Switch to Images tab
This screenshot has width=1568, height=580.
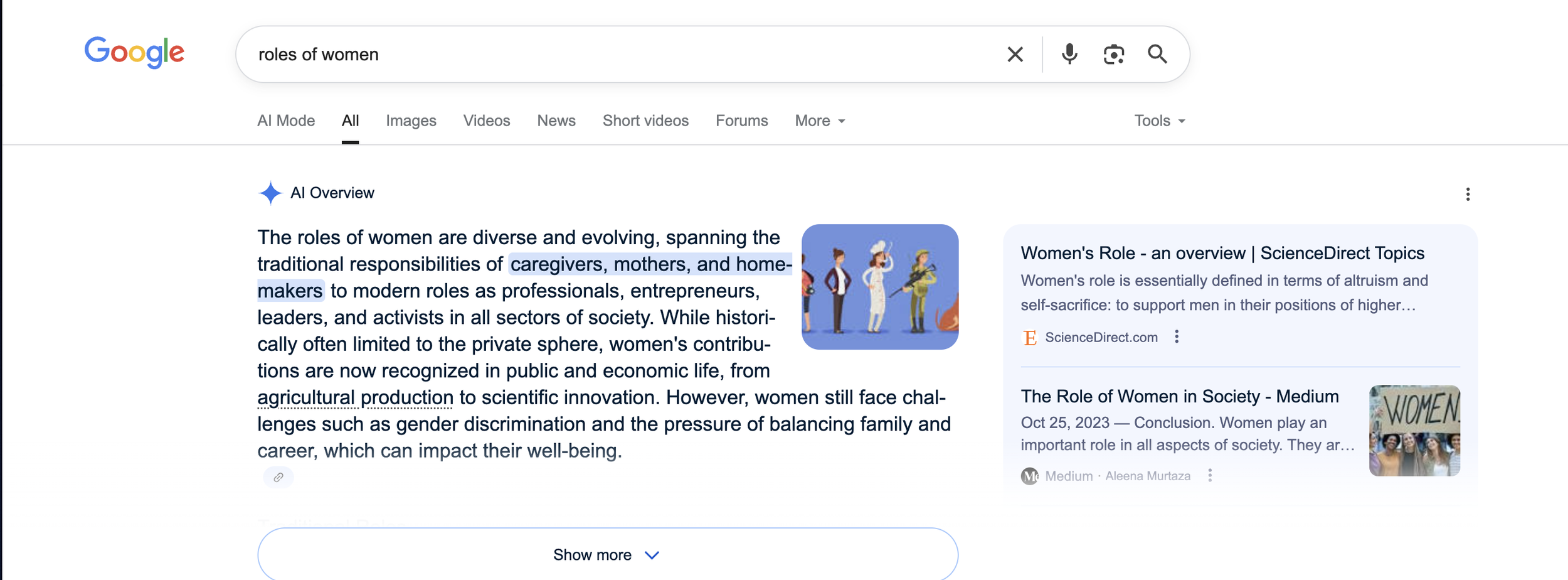pyautogui.click(x=411, y=121)
